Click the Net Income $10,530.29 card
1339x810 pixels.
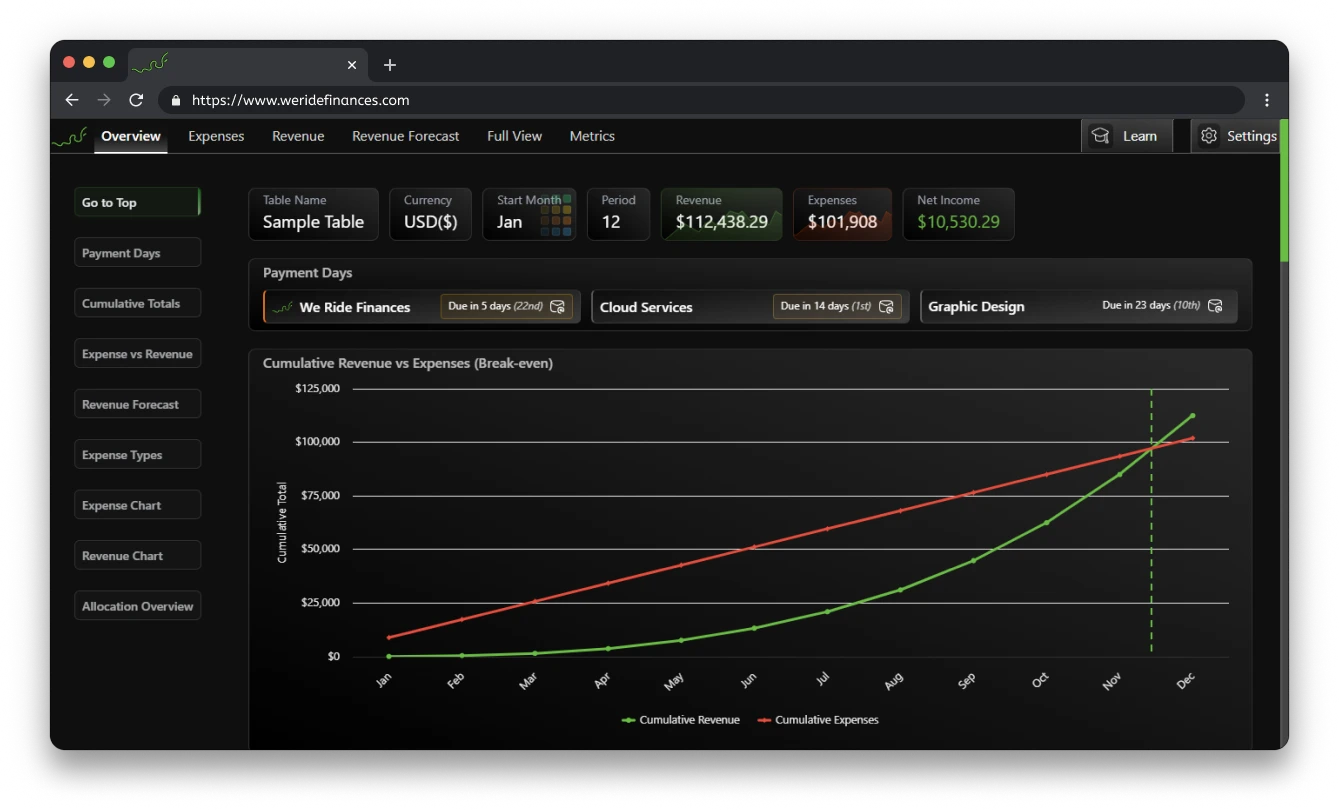(958, 214)
